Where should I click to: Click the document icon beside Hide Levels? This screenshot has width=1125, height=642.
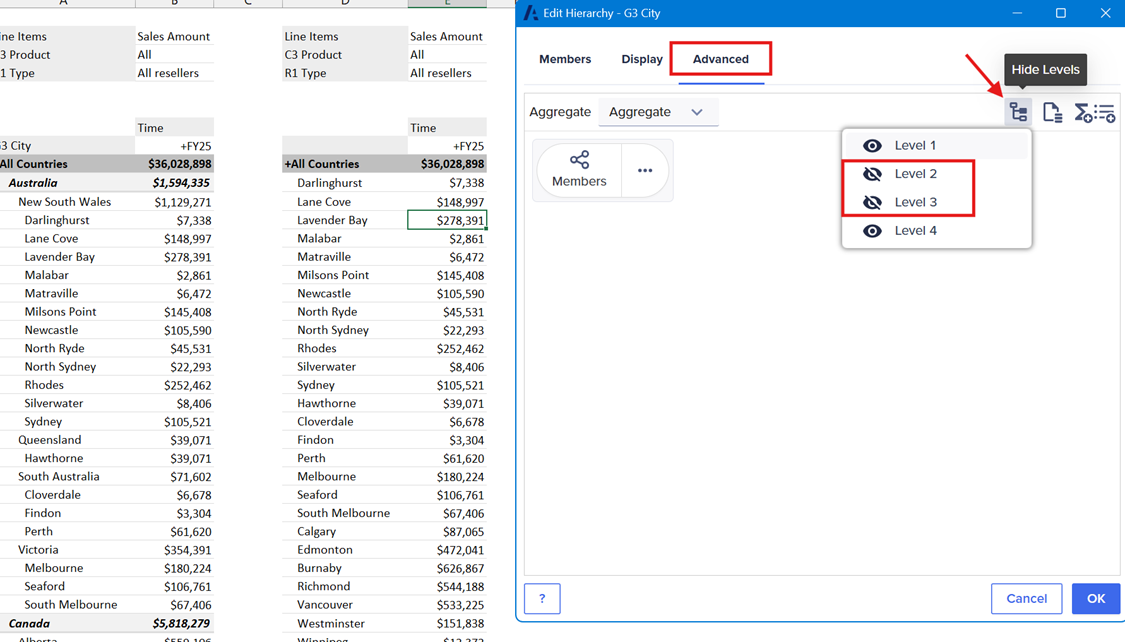(1052, 112)
